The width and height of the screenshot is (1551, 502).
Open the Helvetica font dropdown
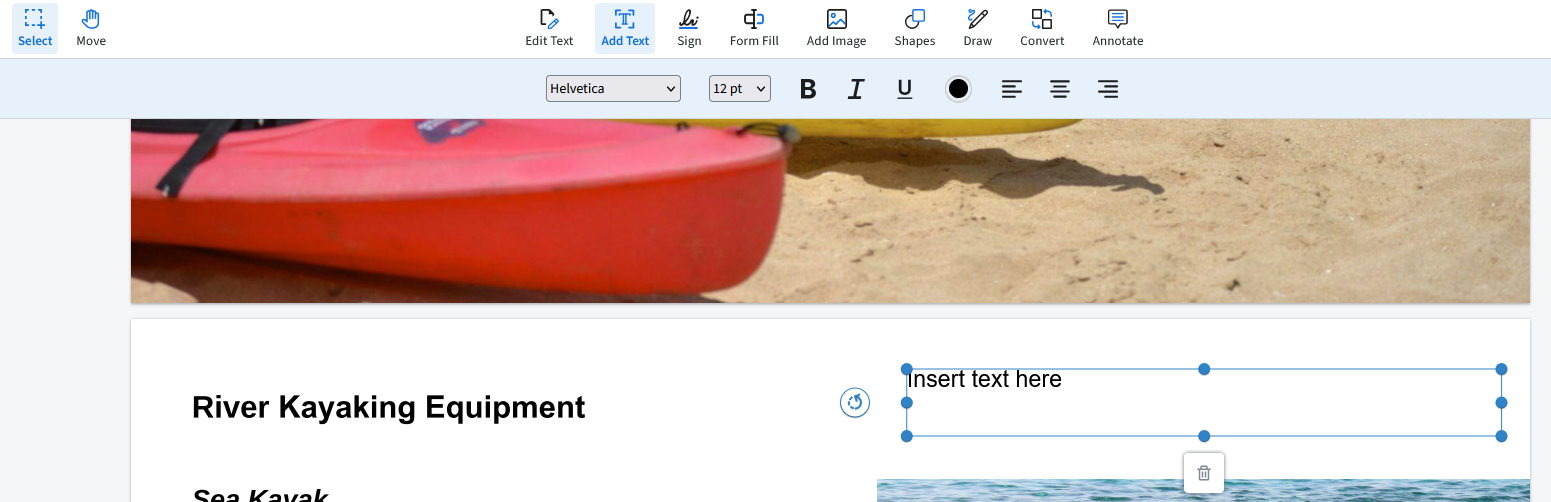pyautogui.click(x=613, y=89)
